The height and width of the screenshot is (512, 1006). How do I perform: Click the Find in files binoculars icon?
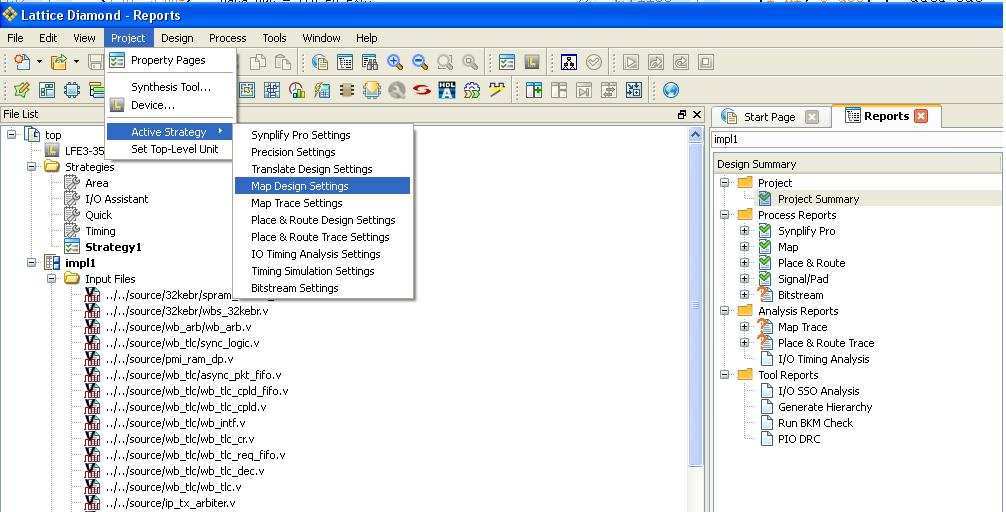click(370, 62)
